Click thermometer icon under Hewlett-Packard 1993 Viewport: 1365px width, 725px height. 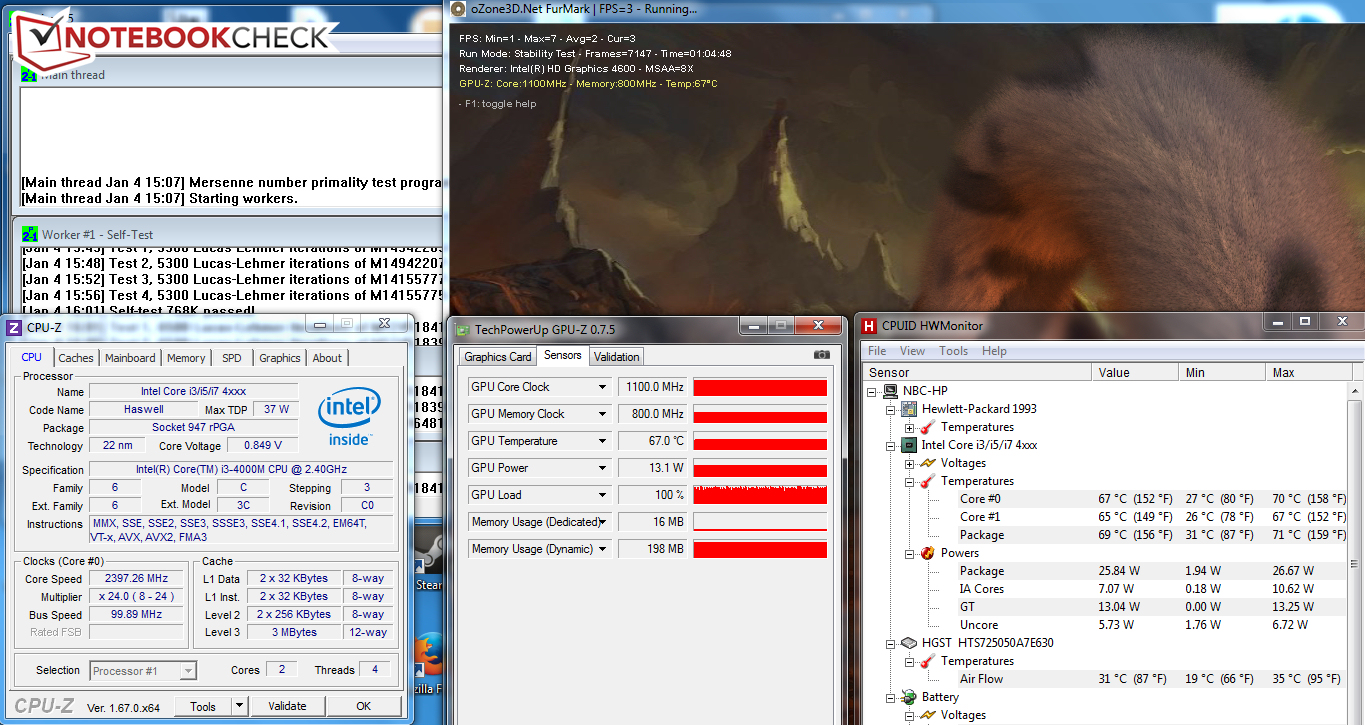[x=928, y=427]
